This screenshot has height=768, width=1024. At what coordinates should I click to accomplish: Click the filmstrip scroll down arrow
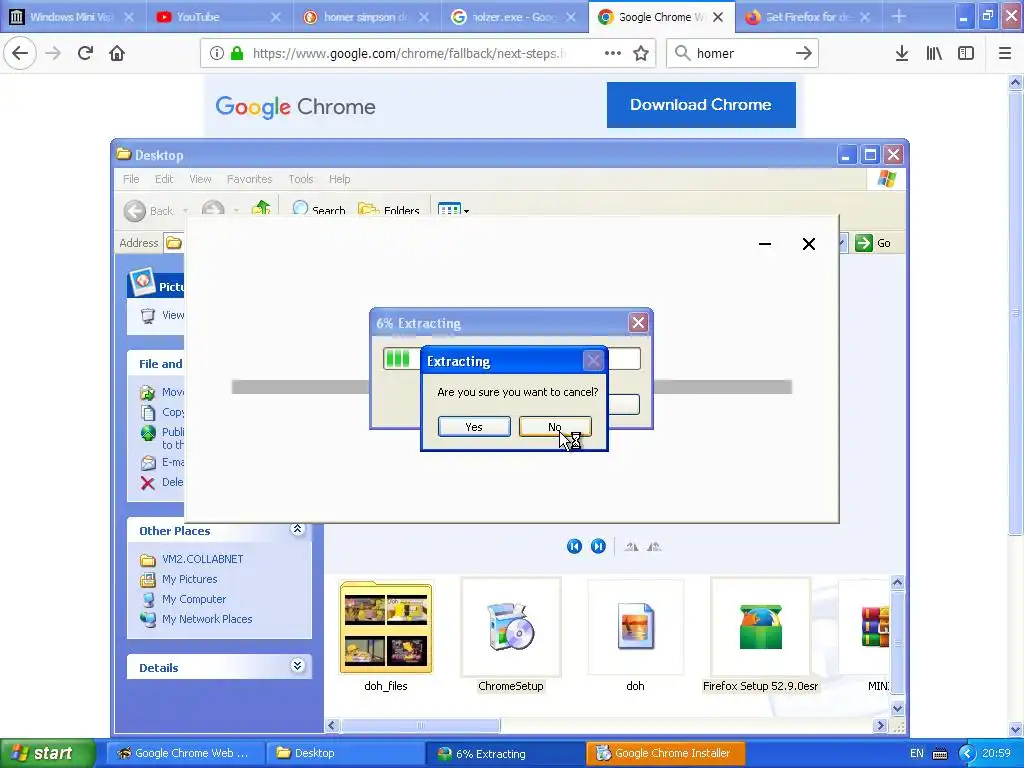(897, 708)
